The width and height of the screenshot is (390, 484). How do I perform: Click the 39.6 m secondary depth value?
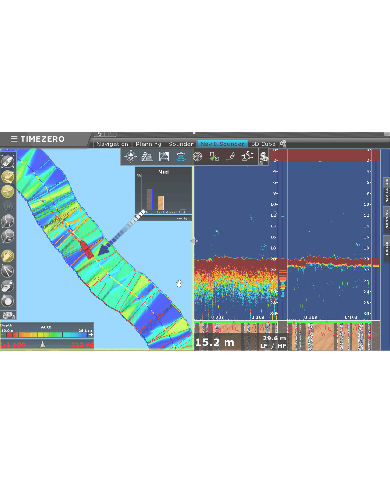[x=274, y=338]
